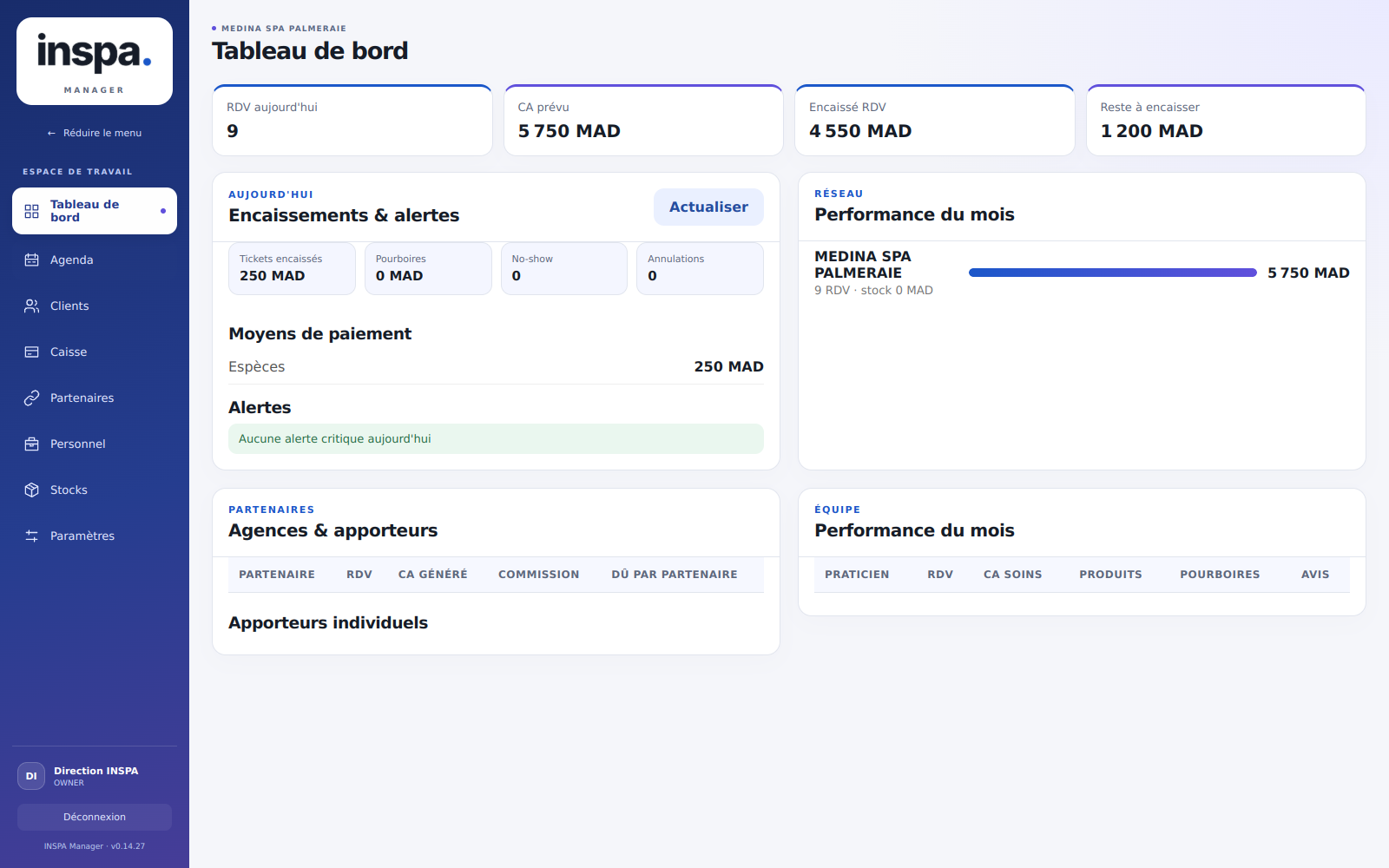Click the inspa Manager logo
Screen dimensions: 1389x868
pos(95,61)
